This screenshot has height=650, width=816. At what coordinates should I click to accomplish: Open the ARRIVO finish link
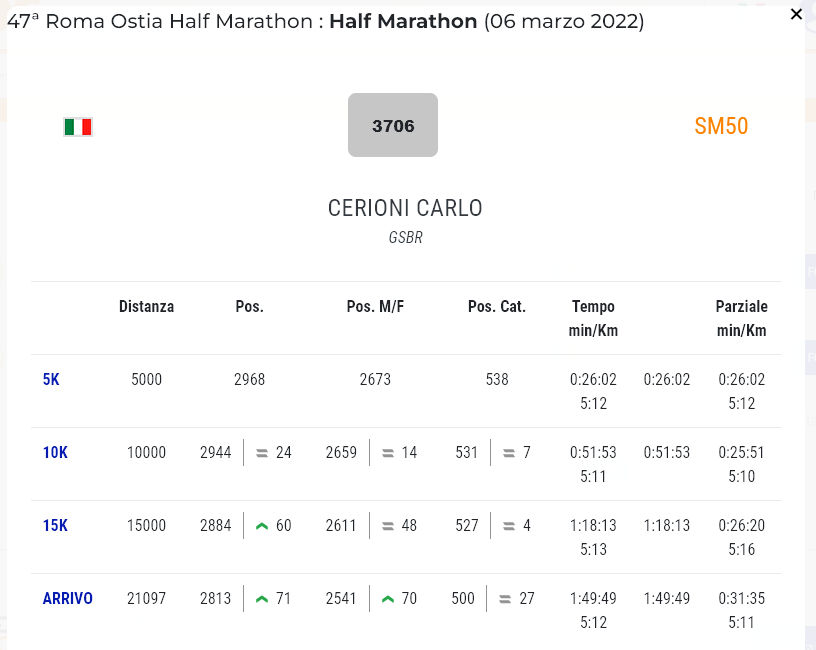click(67, 599)
